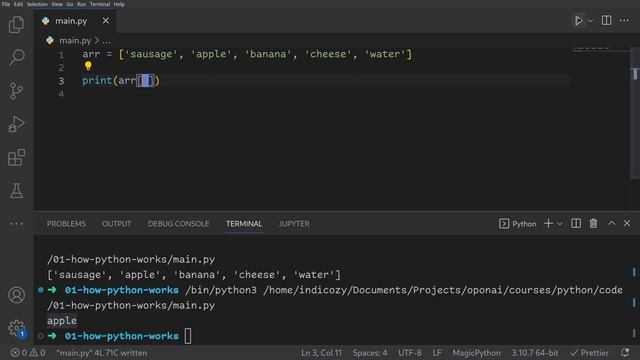
Task: Close the bottom panel
Action: [x=627, y=223]
